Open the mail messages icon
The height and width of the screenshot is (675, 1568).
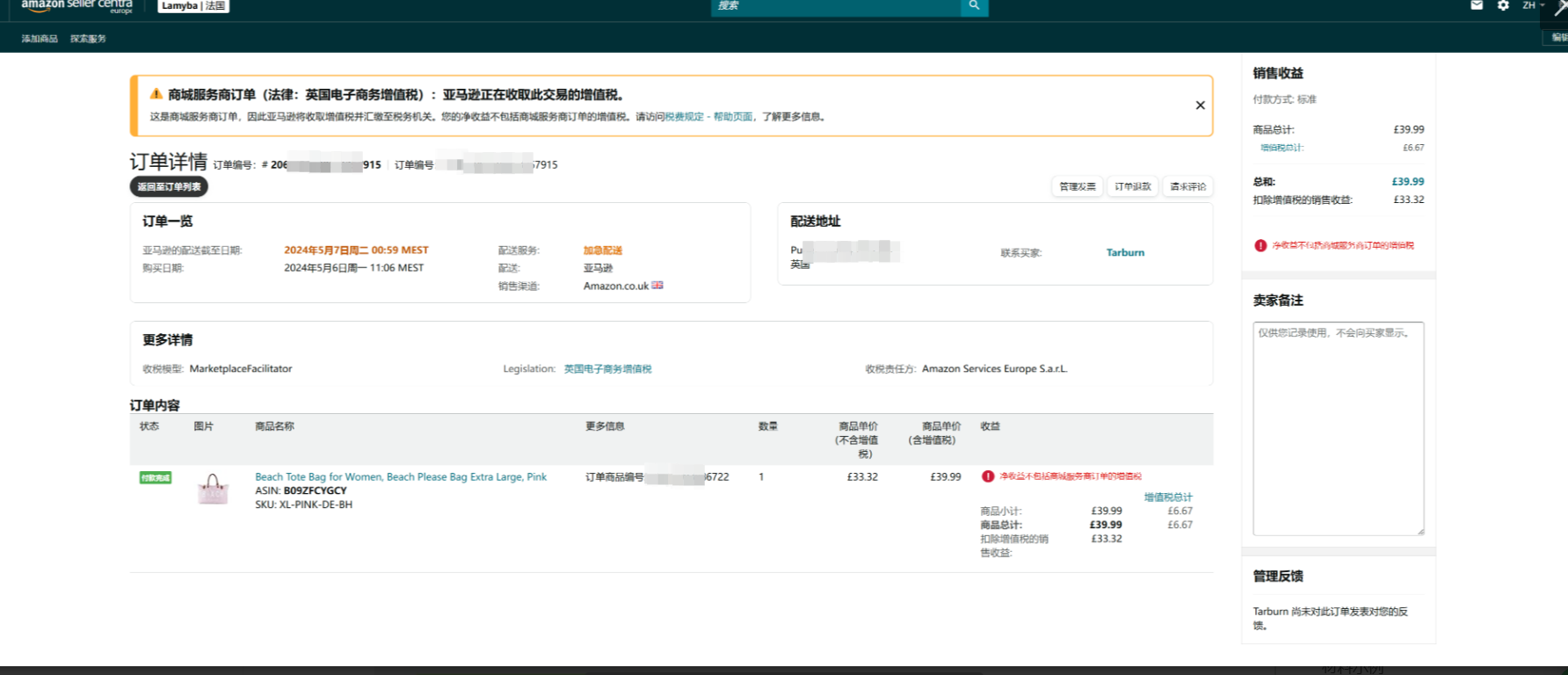(1477, 5)
